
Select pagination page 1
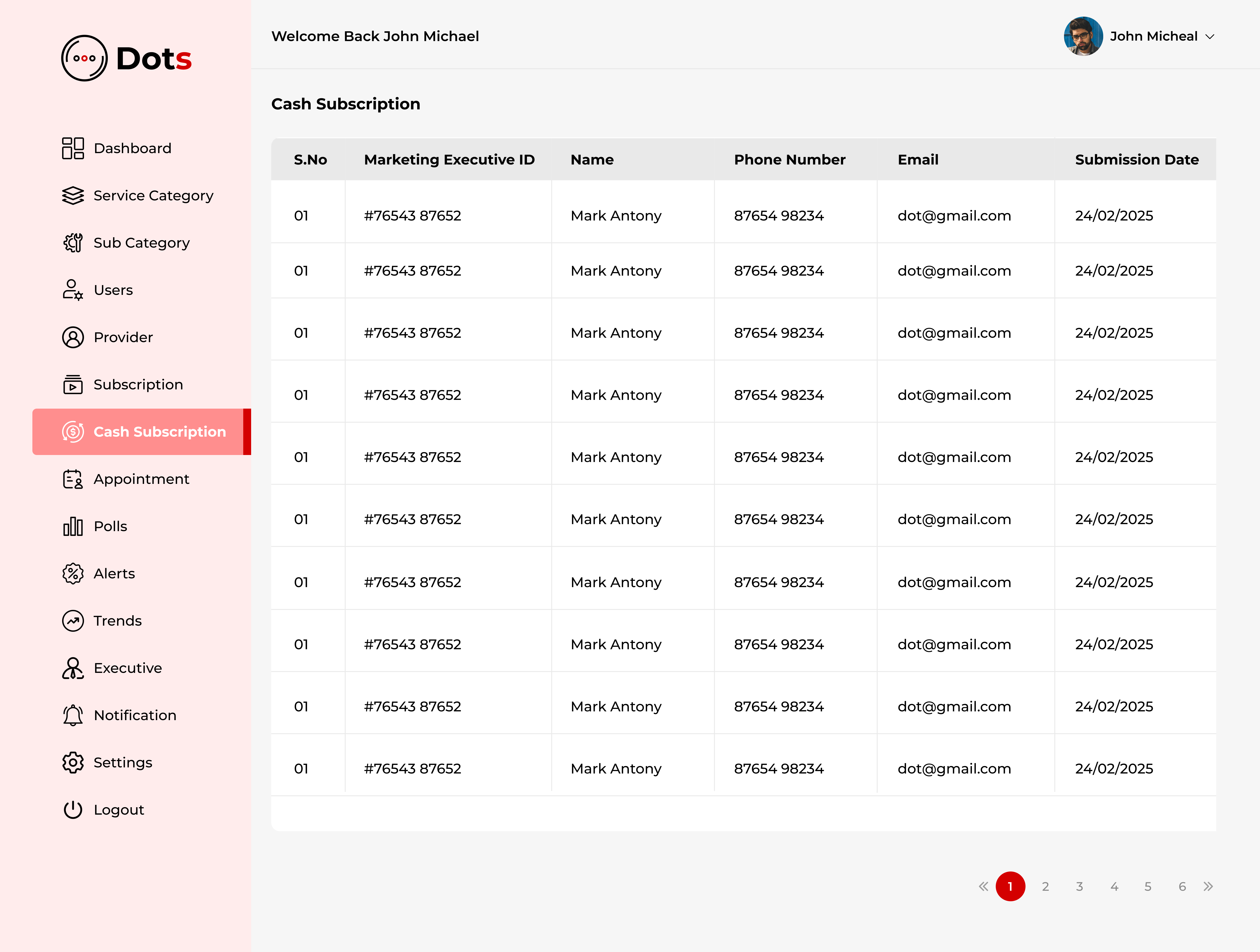(1010, 886)
